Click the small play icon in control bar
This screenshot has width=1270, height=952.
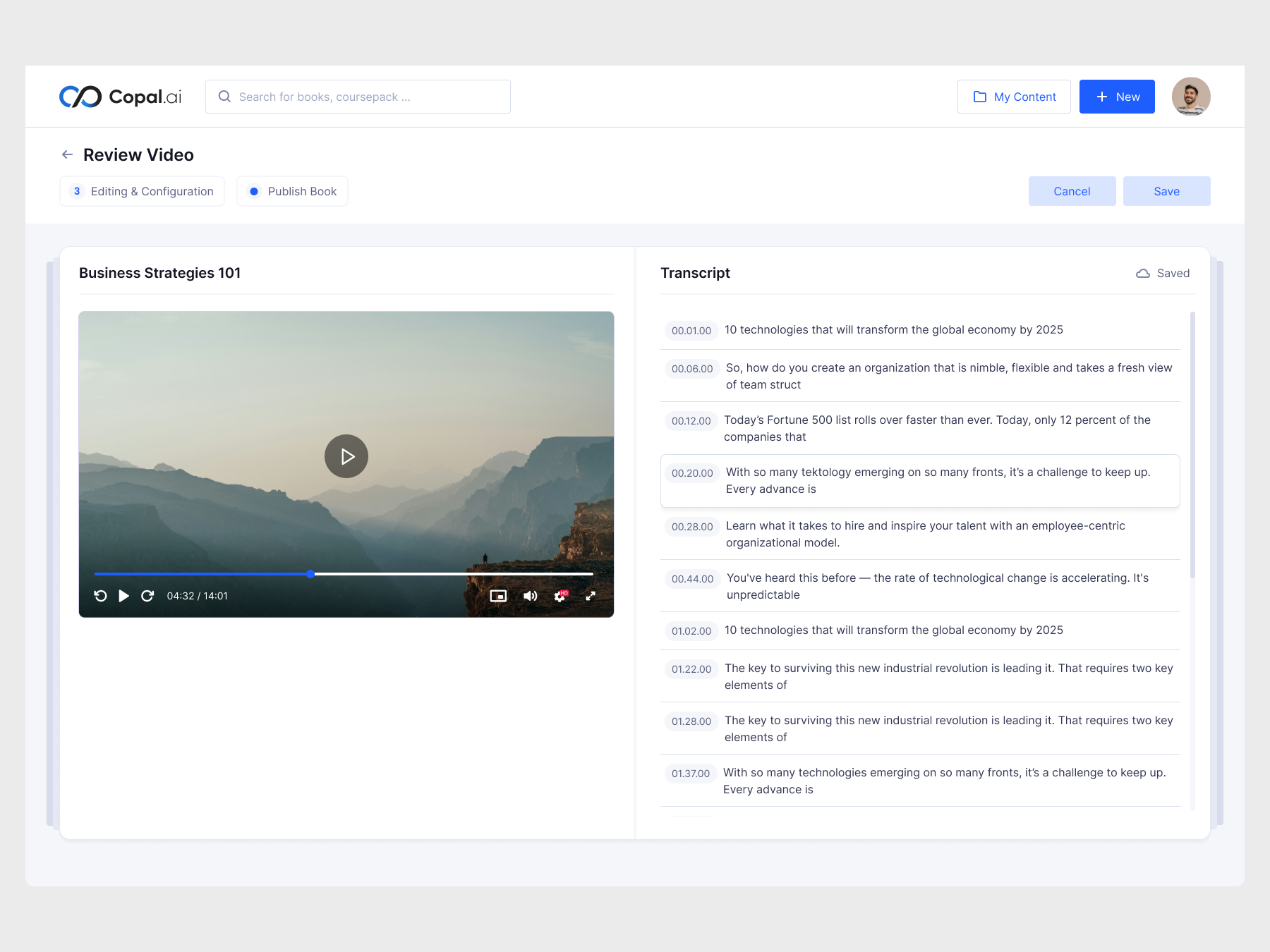[123, 596]
